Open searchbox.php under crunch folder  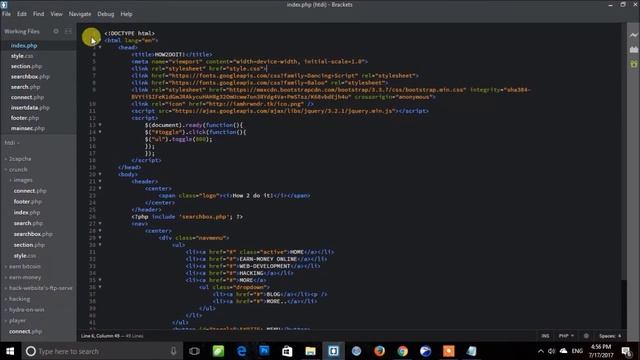pyautogui.click(x=33, y=234)
